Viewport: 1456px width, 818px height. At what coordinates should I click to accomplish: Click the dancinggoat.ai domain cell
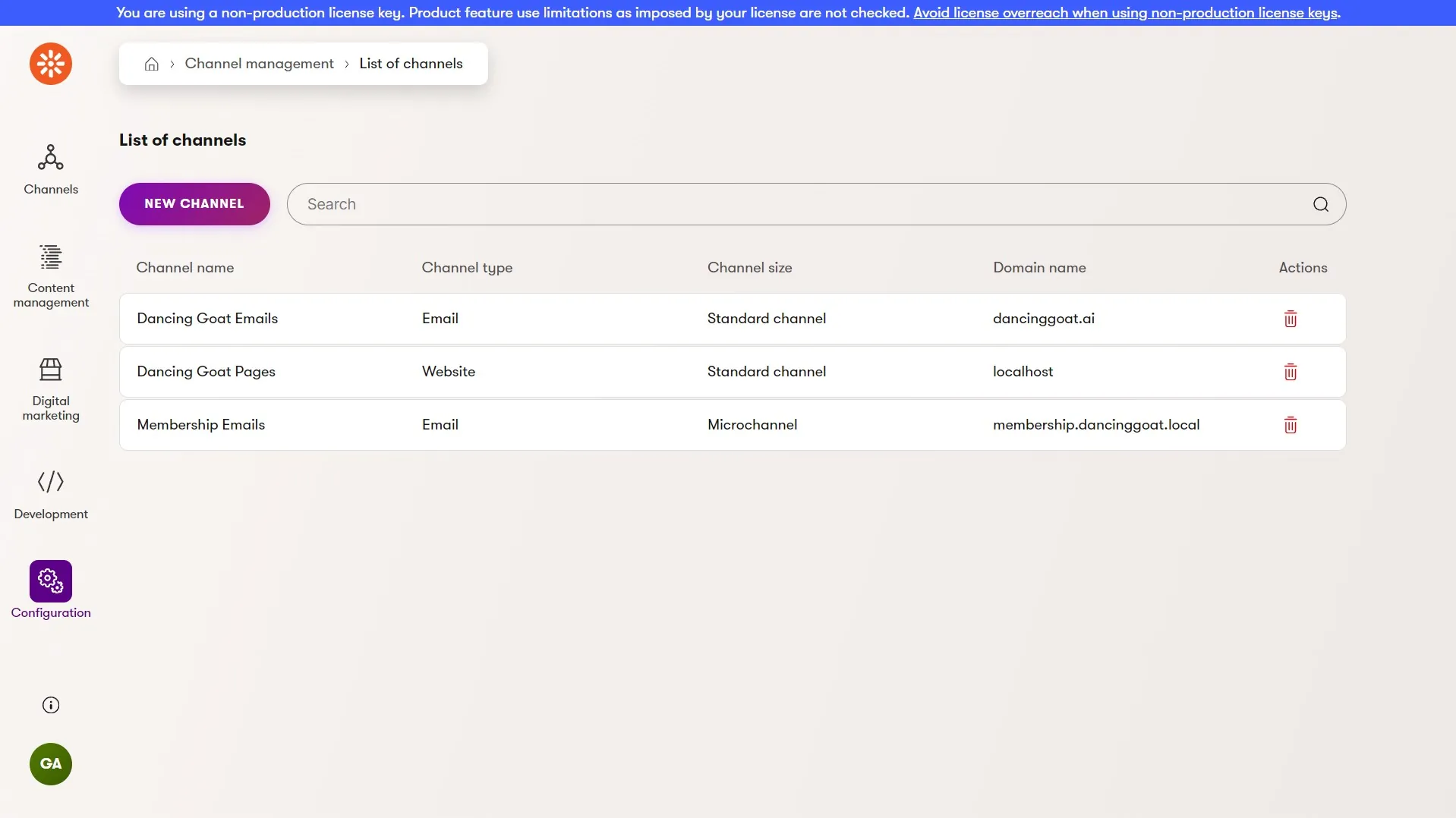1044,319
